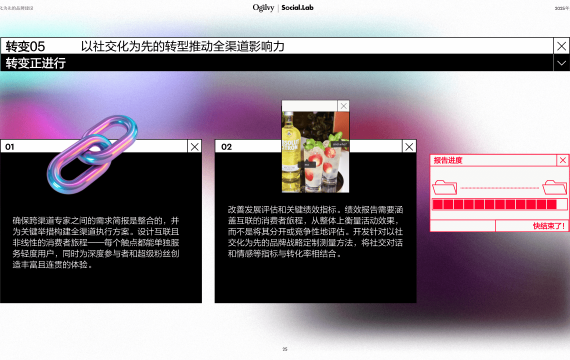Select the 转变05 title text
Screen dimensions: 570x360
[x=25, y=46]
